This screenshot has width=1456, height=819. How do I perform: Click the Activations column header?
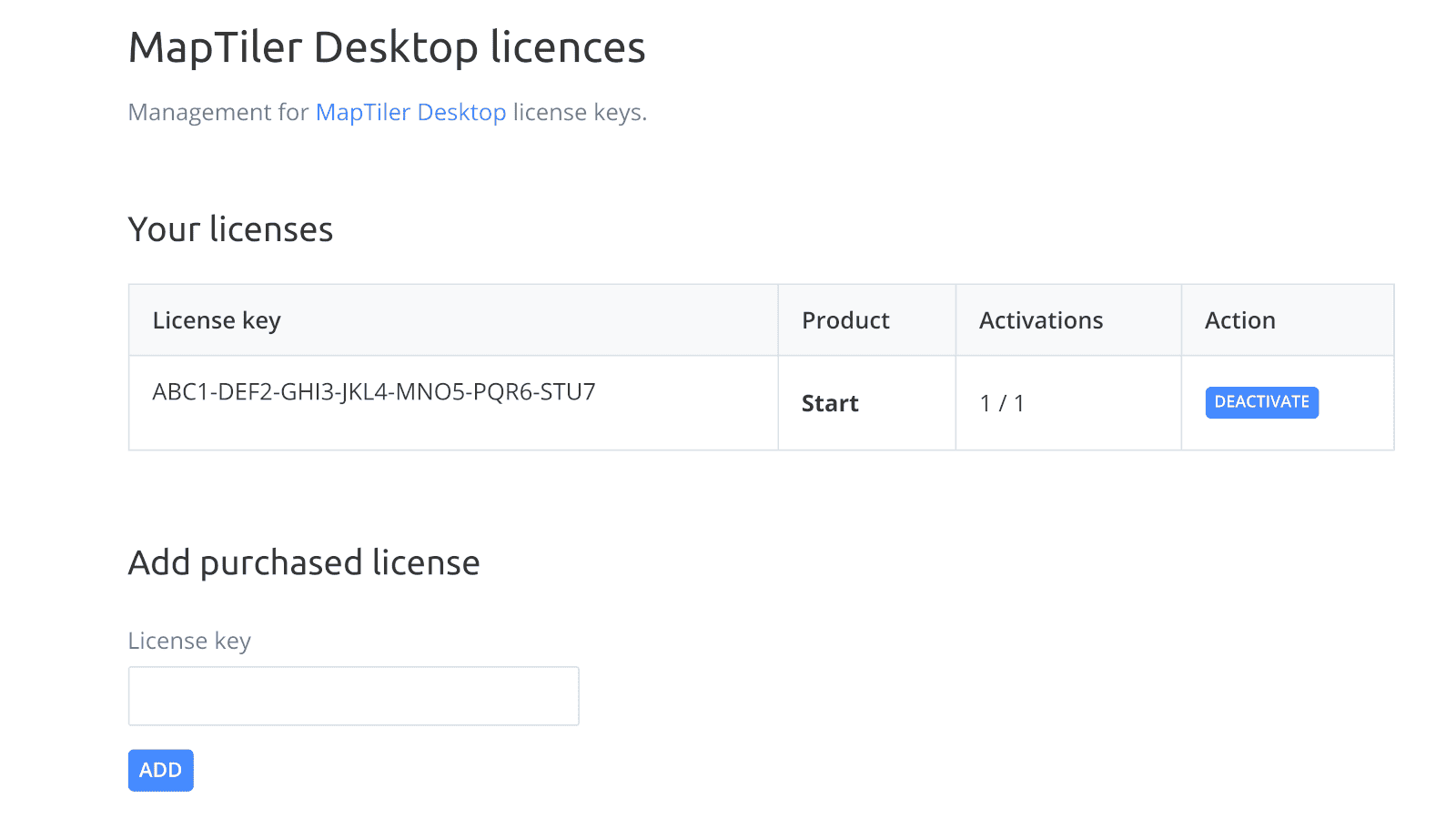point(1040,319)
